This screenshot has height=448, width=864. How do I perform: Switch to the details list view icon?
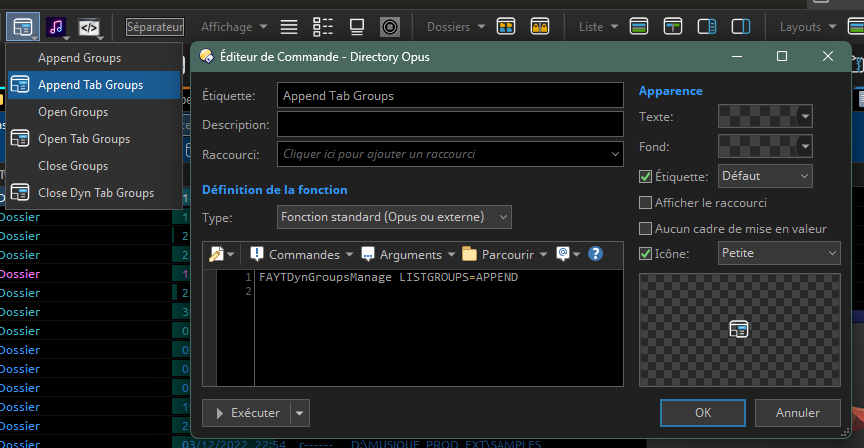pyautogui.click(x=323, y=26)
